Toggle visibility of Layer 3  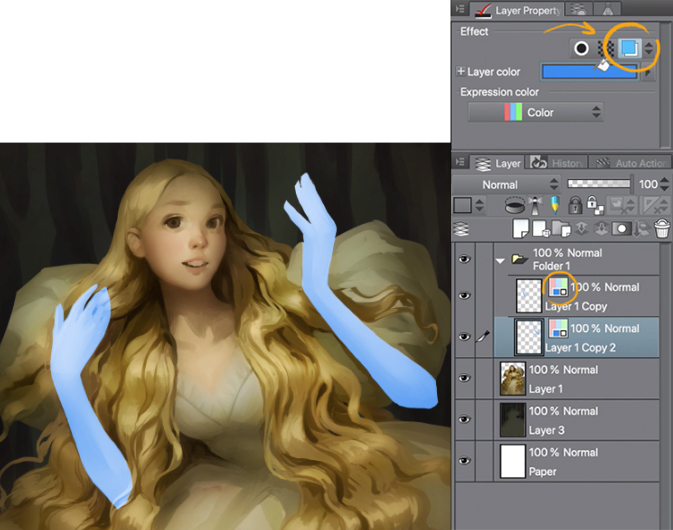point(463,420)
